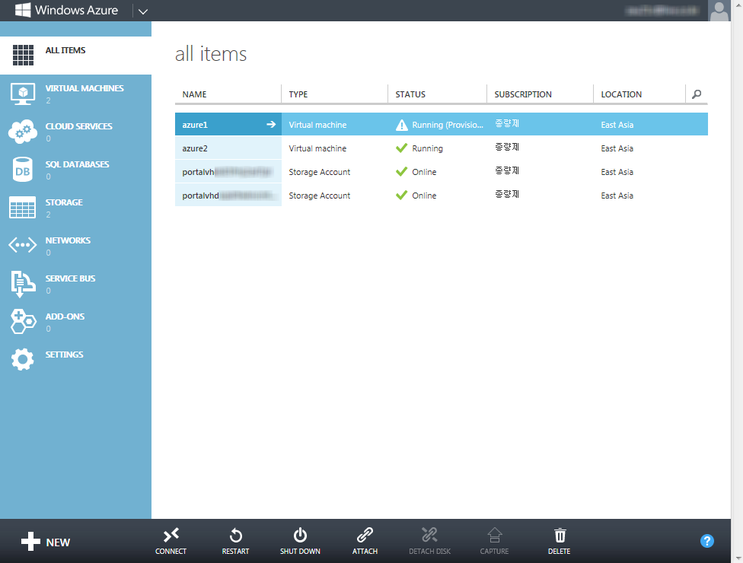
Task: Click 'Running (Provisio...' status text
Action: [447, 125]
